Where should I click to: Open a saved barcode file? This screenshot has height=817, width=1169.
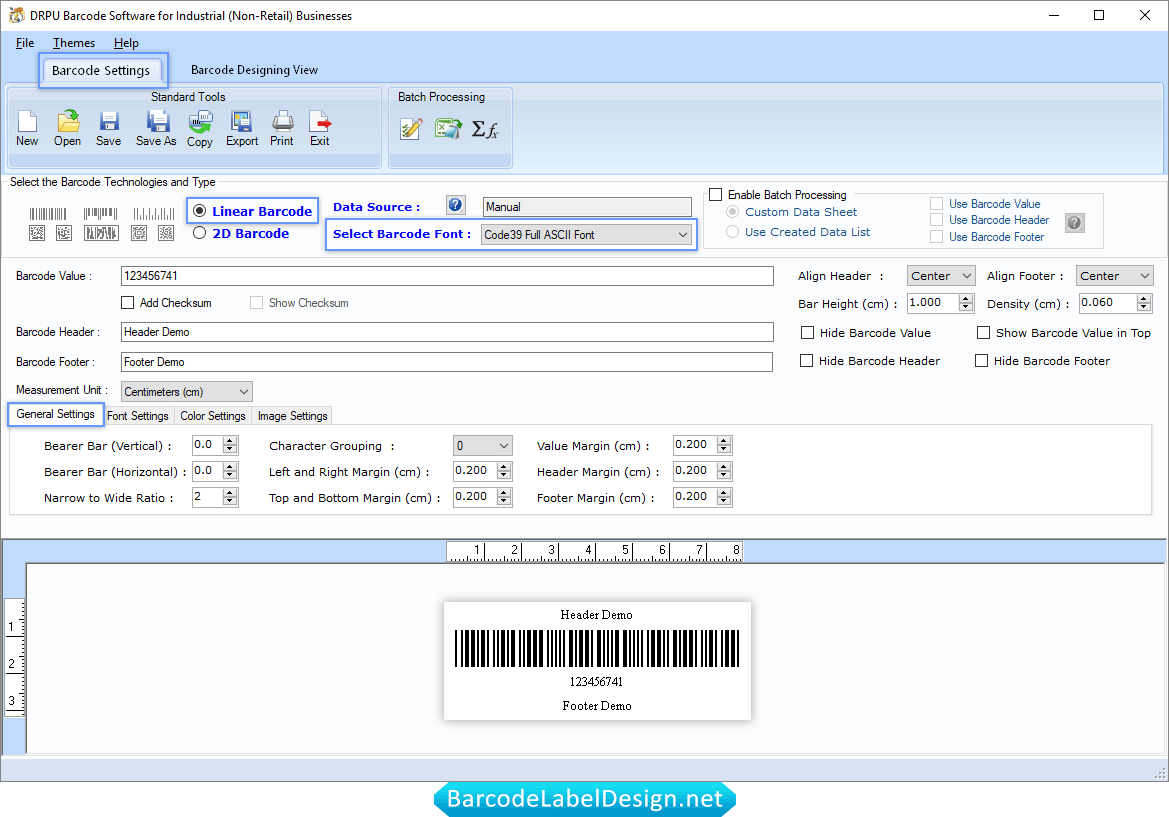67,128
